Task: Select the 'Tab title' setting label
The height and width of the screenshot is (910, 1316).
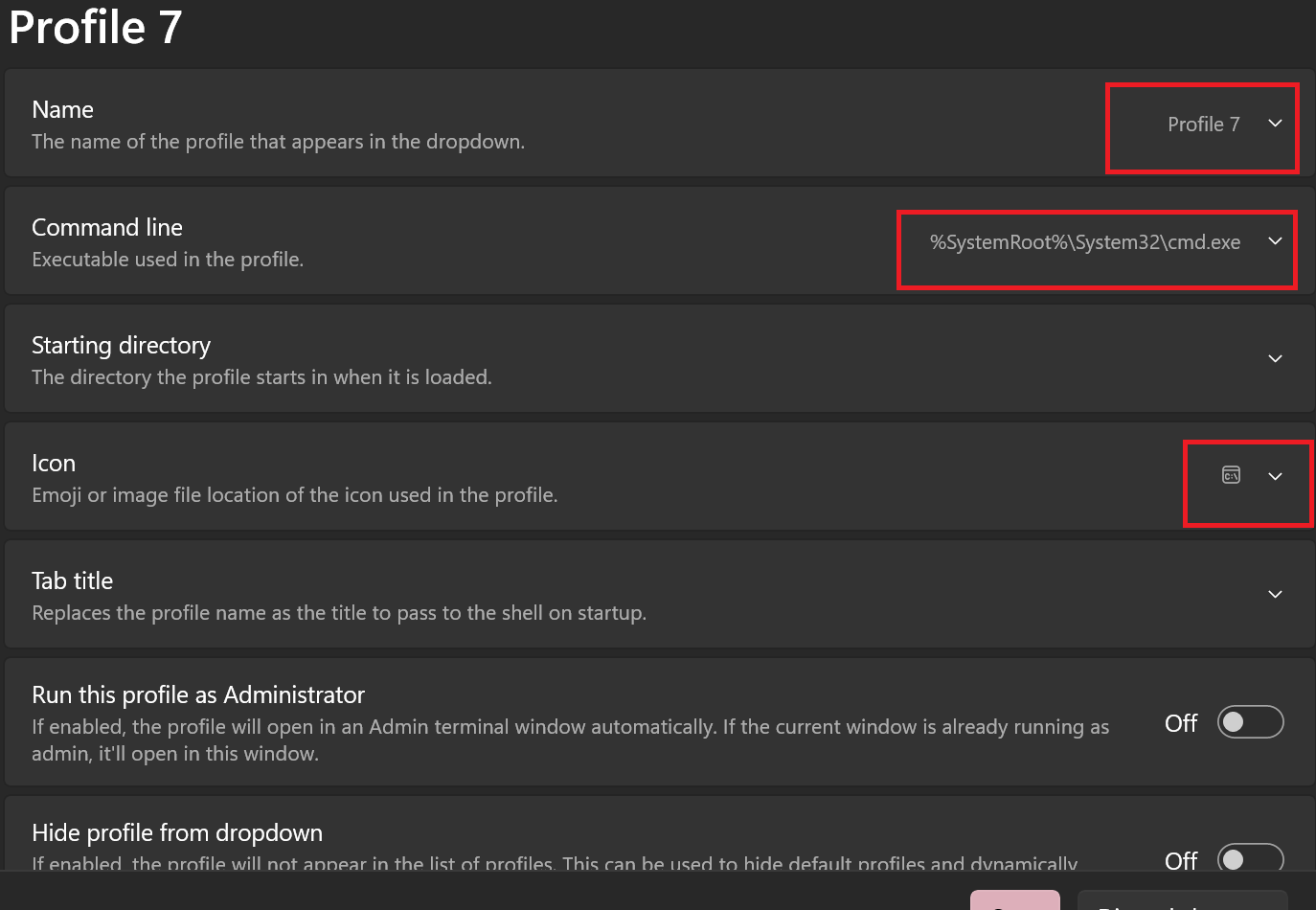Action: [72, 581]
